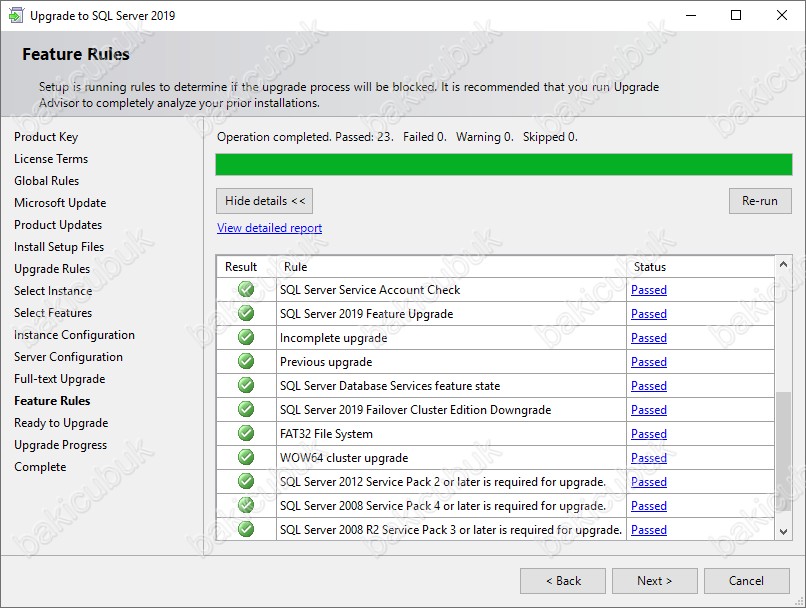The width and height of the screenshot is (806, 608).
Task: Click the 'Incomplete upgrade' rule name
Action: click(x=334, y=338)
